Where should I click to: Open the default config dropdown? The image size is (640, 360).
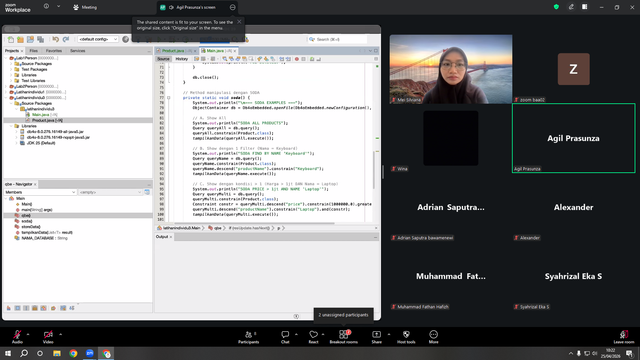click(x=98, y=39)
